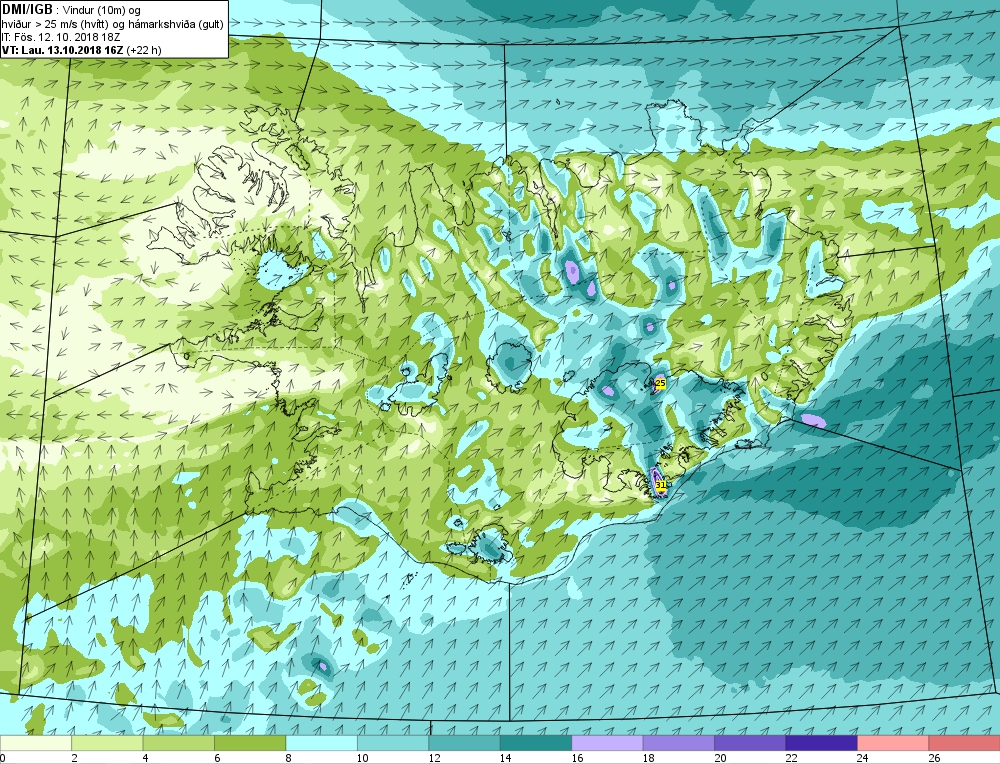Click the '6' label on the scale

(x=217, y=758)
